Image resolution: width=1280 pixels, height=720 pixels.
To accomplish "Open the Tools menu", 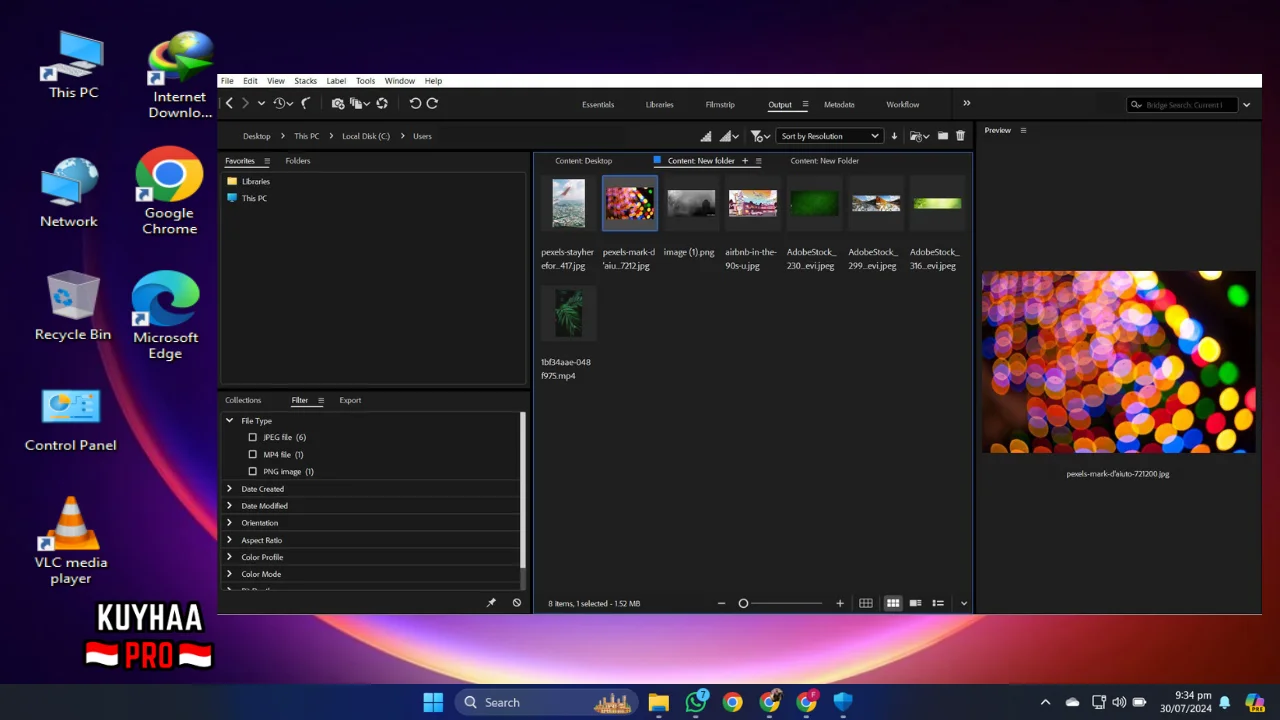I will (x=365, y=81).
